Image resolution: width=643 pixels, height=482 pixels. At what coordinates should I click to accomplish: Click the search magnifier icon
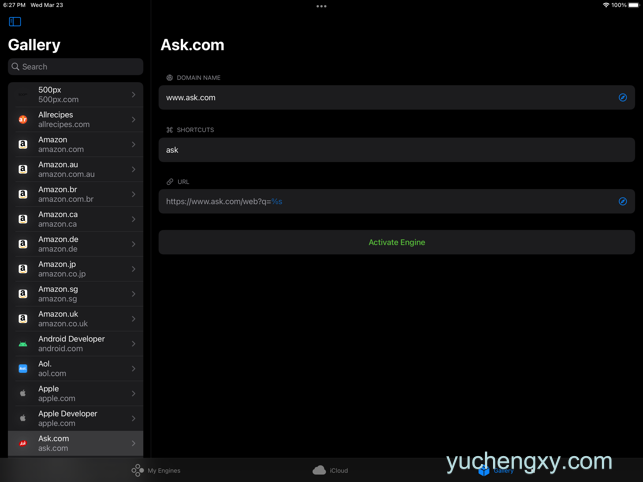[16, 66]
